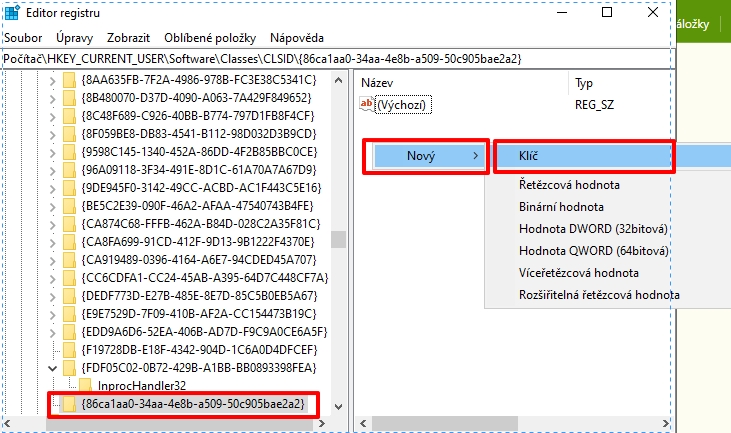Image resolution: width=731 pixels, height=433 pixels.
Task: Expand the {9598C145-1340-452A-86DD-4F2B85BBC0CE} key
Action: 52,152
